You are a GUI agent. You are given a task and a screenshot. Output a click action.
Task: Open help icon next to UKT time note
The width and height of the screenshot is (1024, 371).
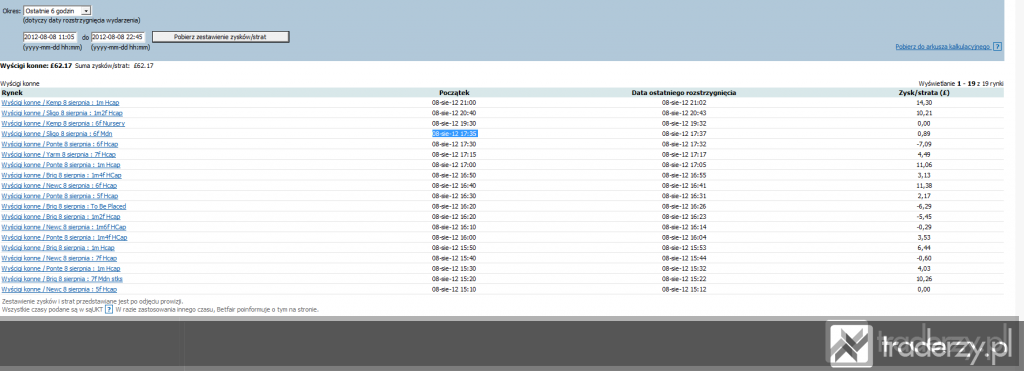point(109,310)
